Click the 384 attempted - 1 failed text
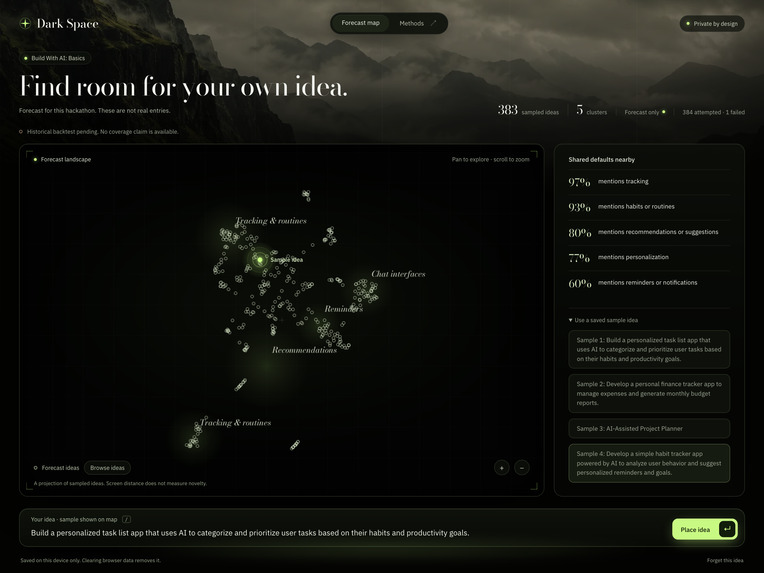Viewport: 764px width, 573px height. click(713, 112)
